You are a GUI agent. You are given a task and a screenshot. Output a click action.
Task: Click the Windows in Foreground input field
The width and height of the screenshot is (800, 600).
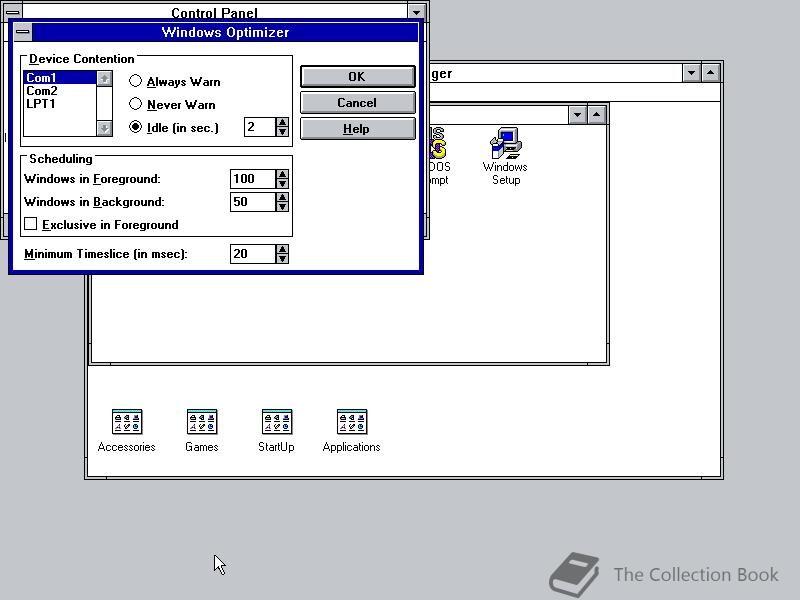click(253, 179)
